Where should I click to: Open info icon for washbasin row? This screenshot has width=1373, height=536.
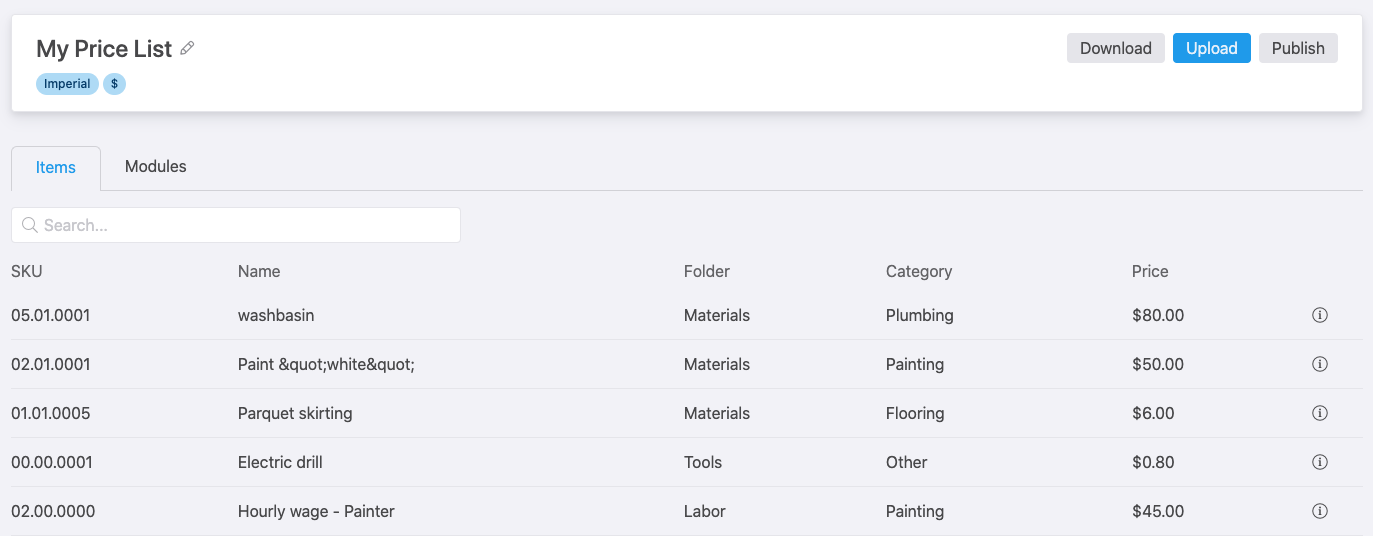pyautogui.click(x=1319, y=315)
